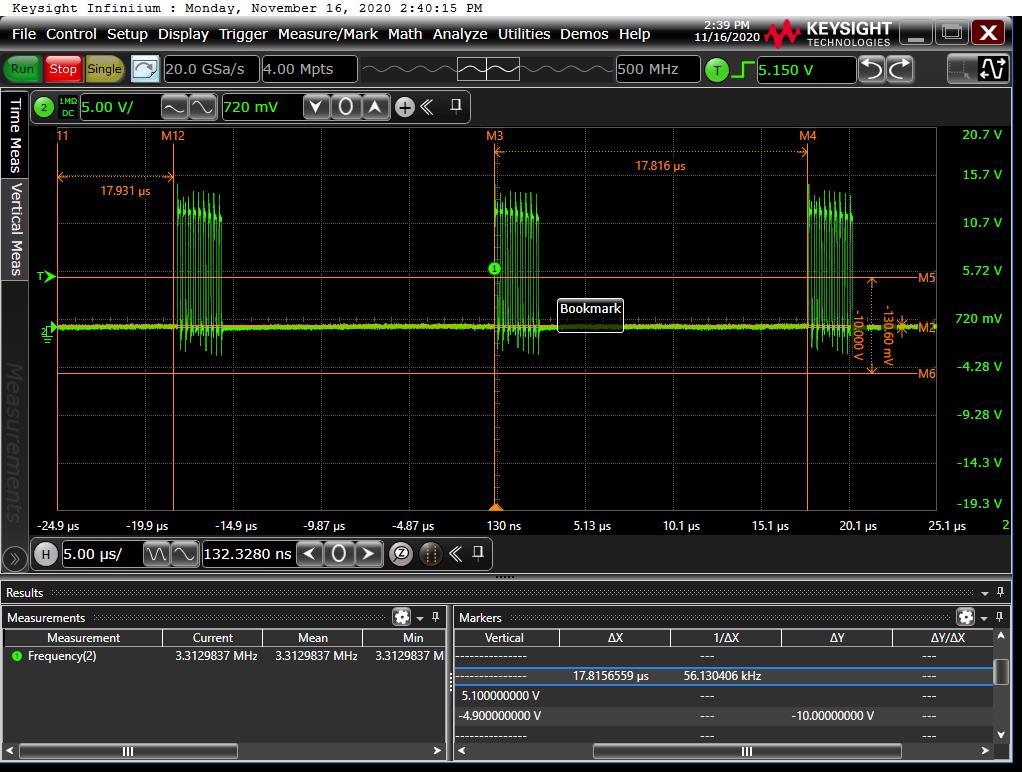Viewport: 1022px width, 772px height.
Task: Click the horizontal position right arrow
Action: pos(368,555)
